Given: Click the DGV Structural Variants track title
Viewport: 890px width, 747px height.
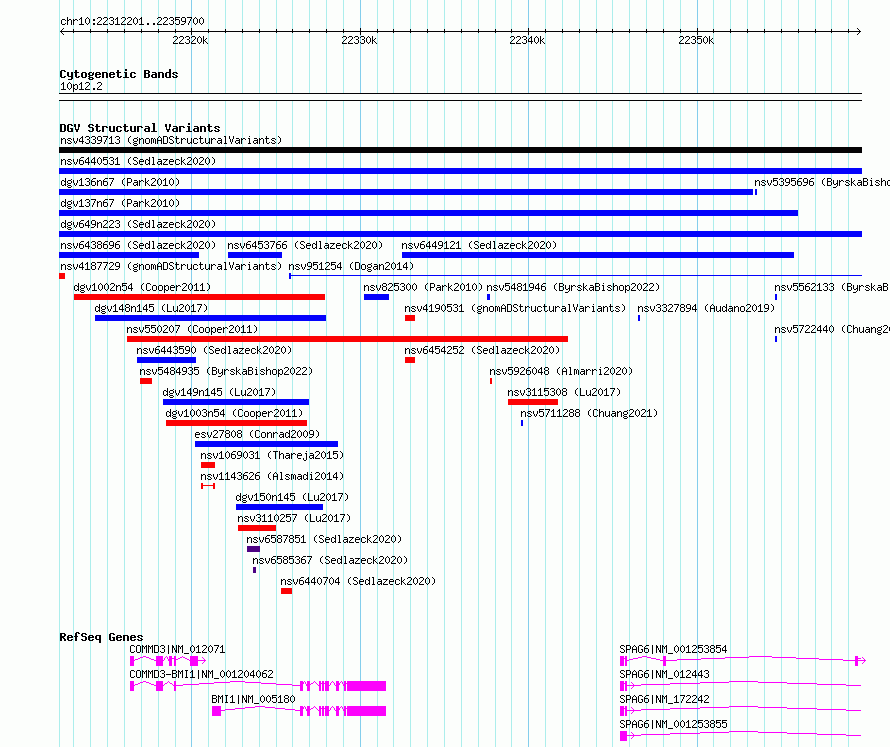Looking at the screenshot, I should click(140, 128).
